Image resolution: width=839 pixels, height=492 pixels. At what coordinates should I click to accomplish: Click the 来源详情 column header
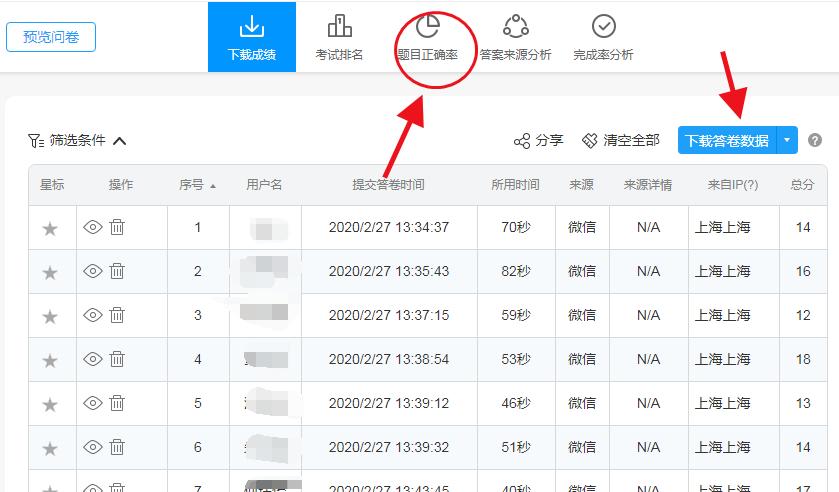click(647, 185)
